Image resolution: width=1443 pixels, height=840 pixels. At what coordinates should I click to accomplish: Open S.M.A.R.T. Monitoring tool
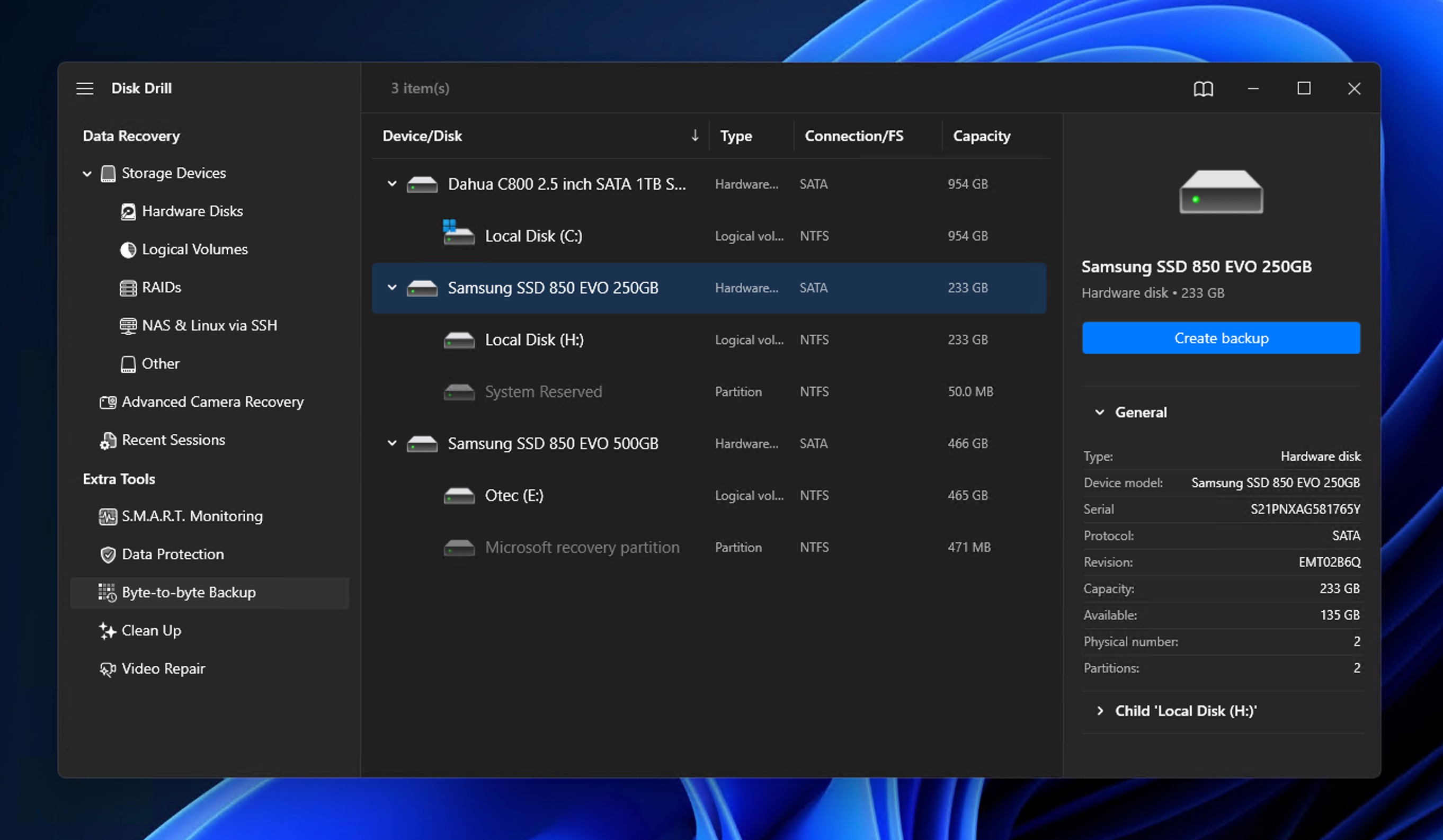pos(192,516)
